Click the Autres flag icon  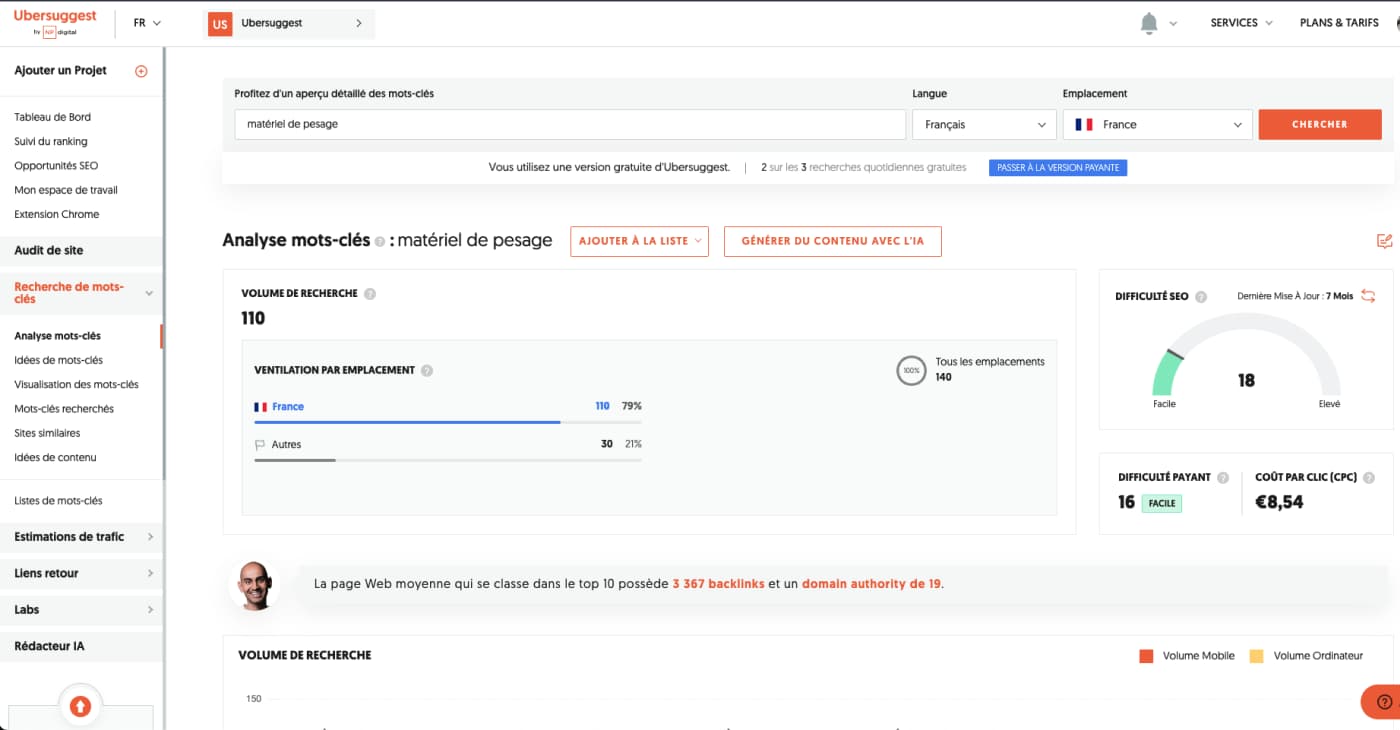260,445
